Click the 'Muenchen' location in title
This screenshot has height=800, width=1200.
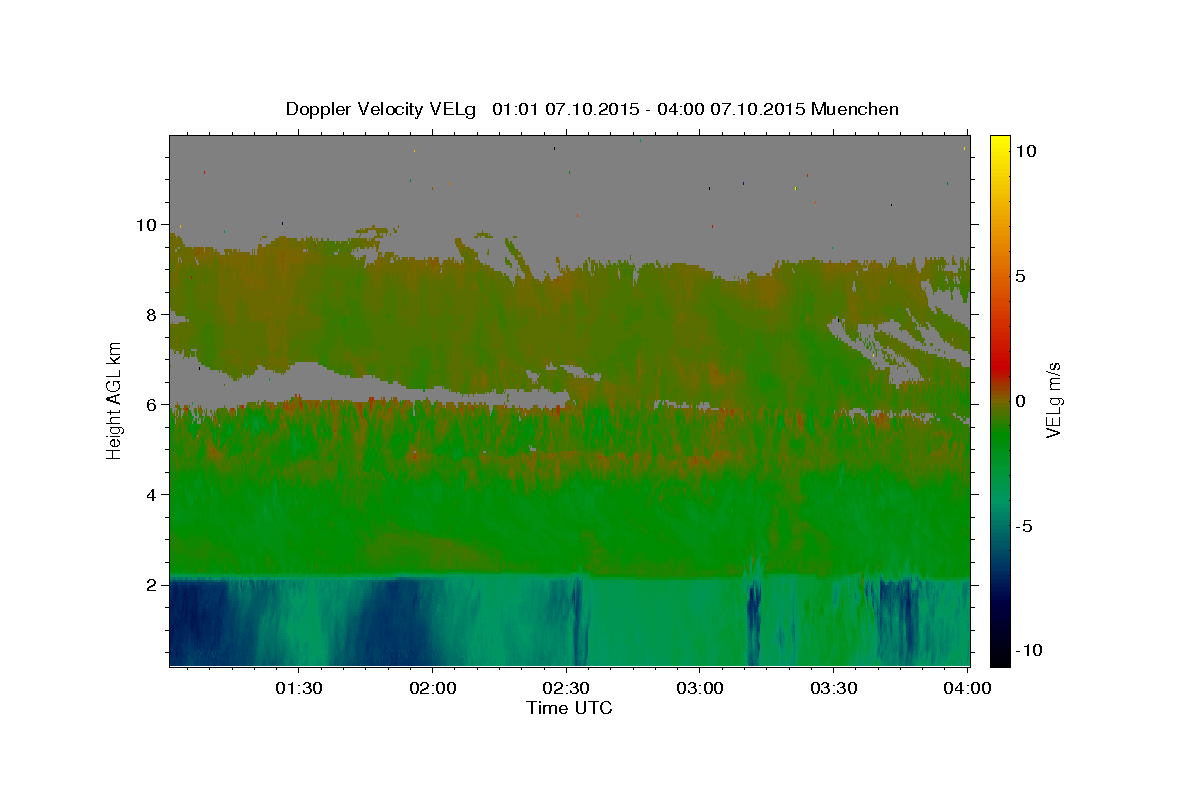pos(855,109)
